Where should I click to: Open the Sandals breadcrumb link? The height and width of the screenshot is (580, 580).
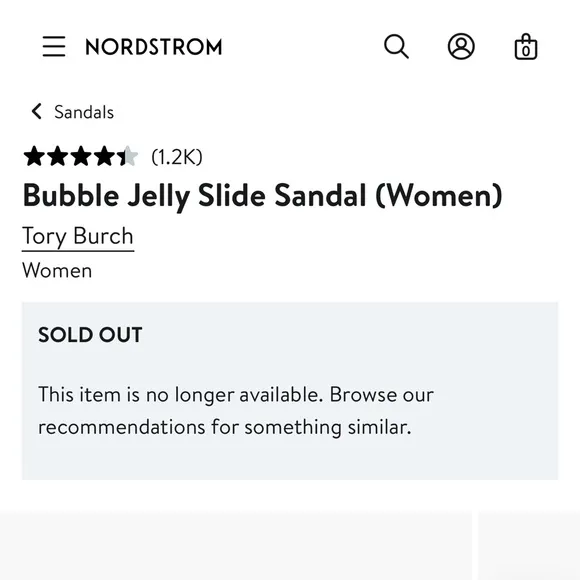[84, 112]
